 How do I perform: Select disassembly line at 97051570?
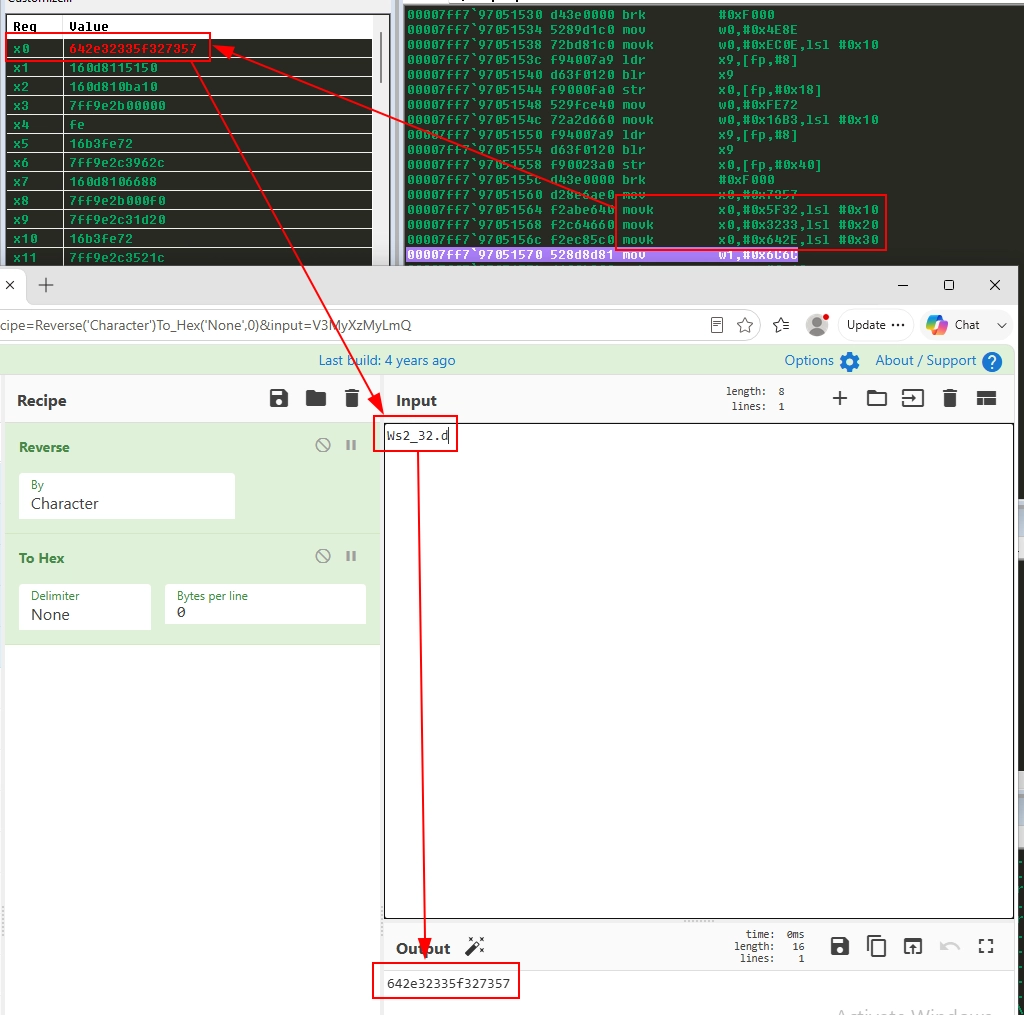pyautogui.click(x=601, y=255)
